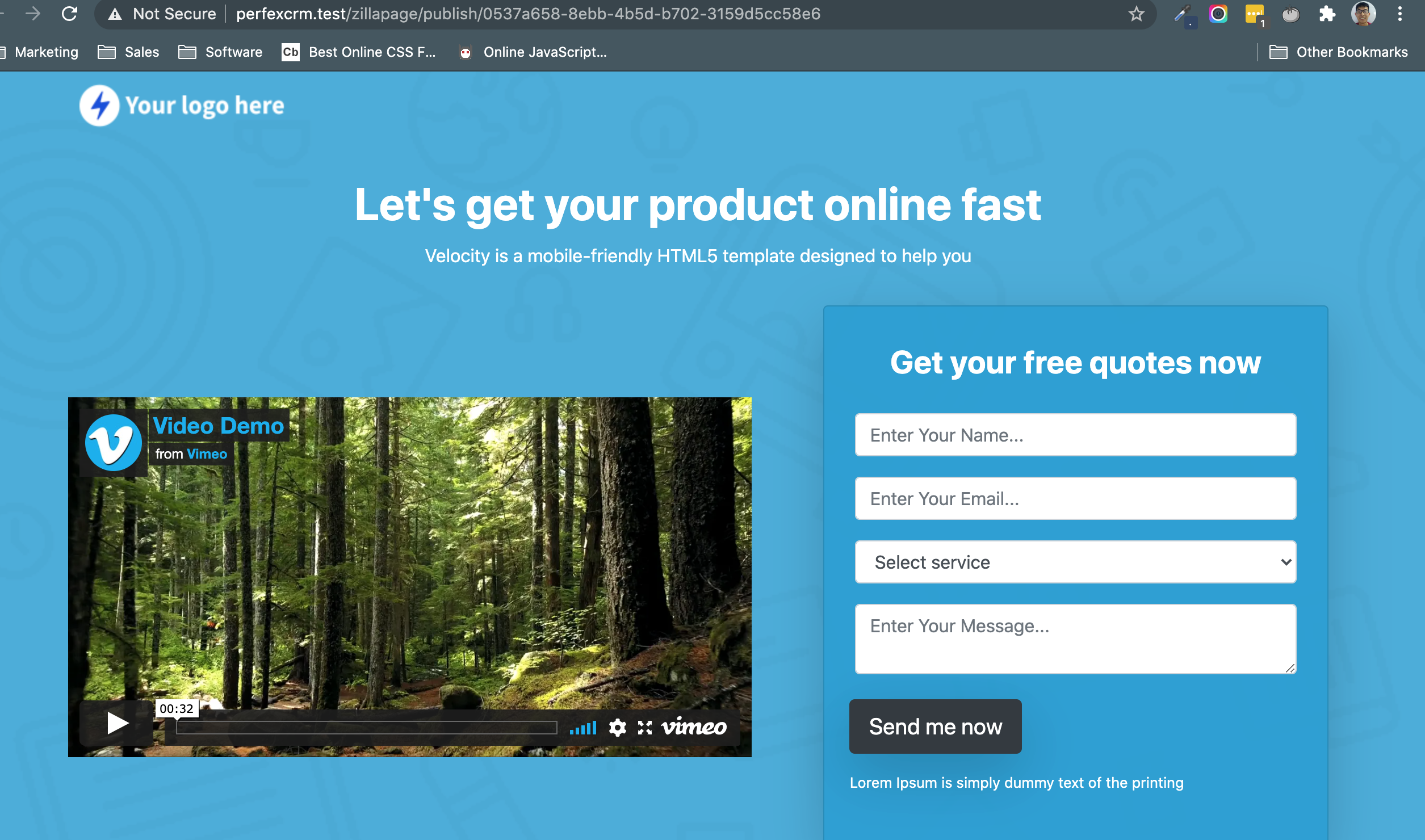
Task: Open the Chrome extensions puzzle icon
Action: pyautogui.click(x=1327, y=14)
